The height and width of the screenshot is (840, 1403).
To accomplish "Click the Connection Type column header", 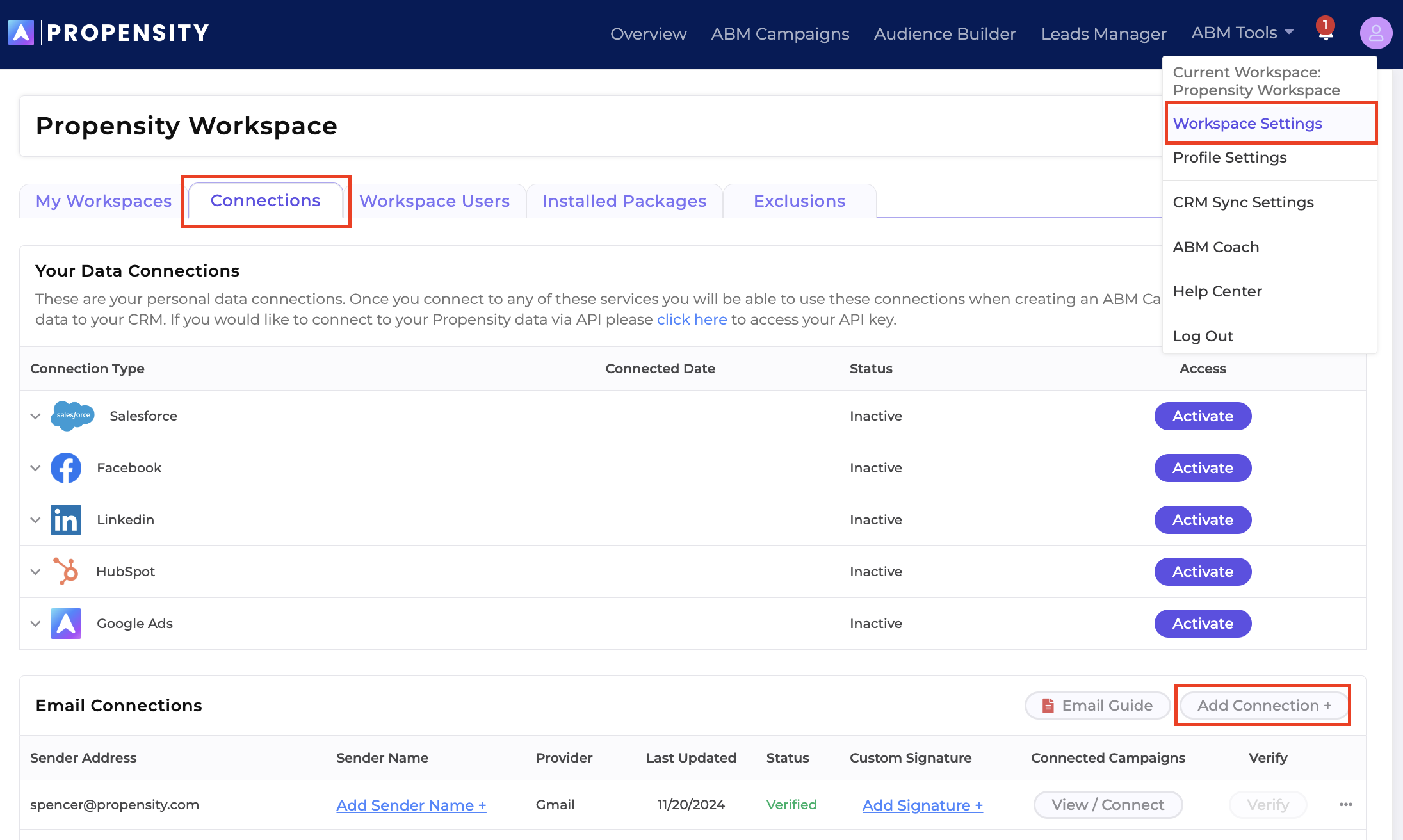I will click(87, 369).
